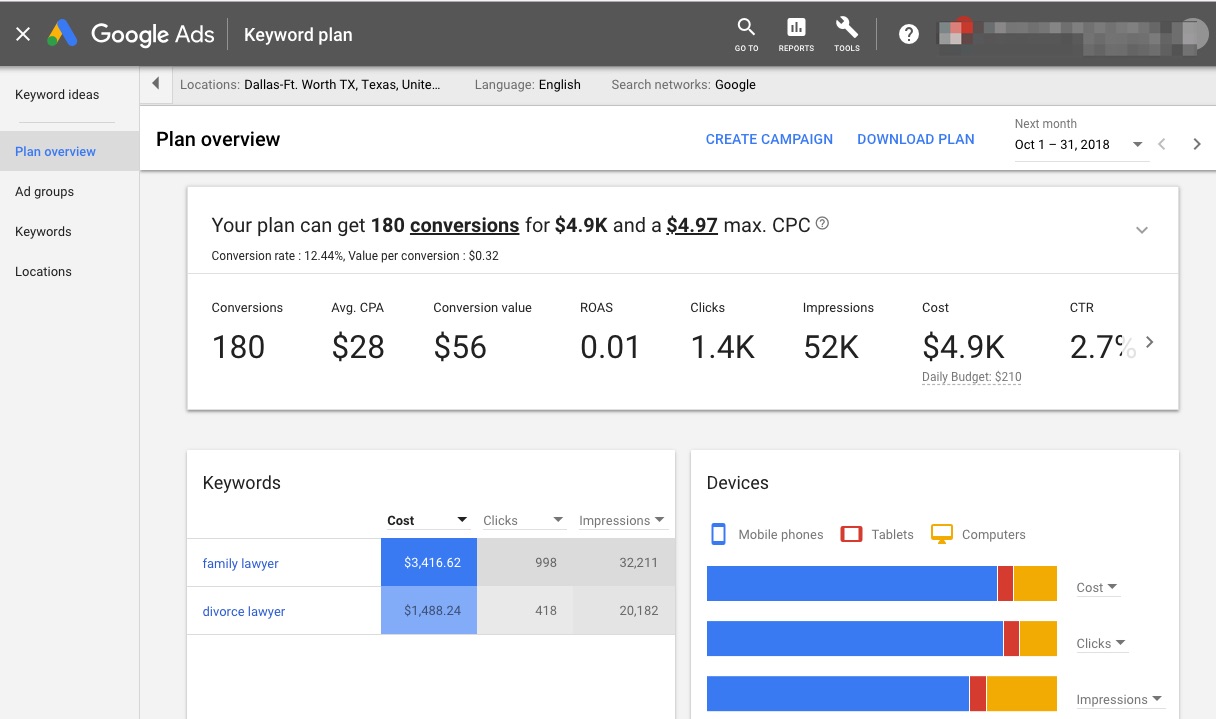
Task: Select the Tablets device icon
Action: coord(853,534)
